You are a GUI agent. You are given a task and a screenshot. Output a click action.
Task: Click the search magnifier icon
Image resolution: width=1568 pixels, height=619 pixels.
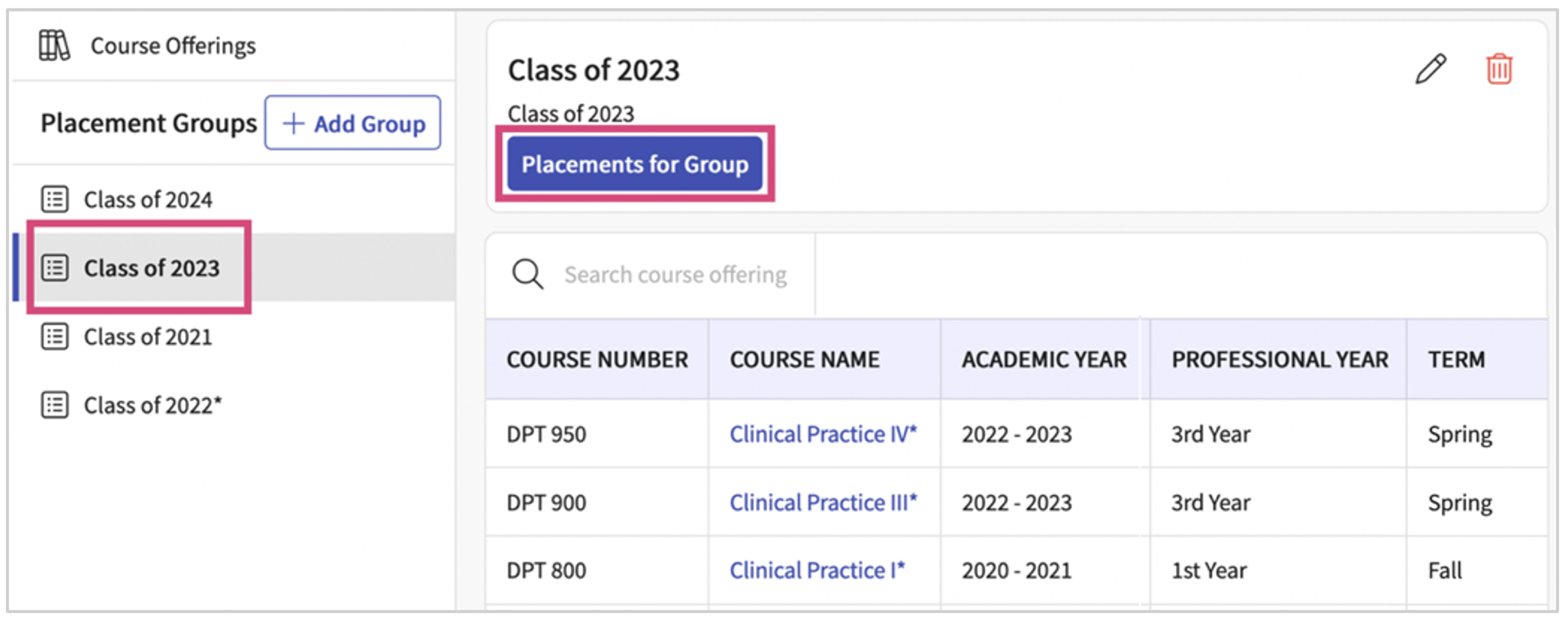pos(527,274)
